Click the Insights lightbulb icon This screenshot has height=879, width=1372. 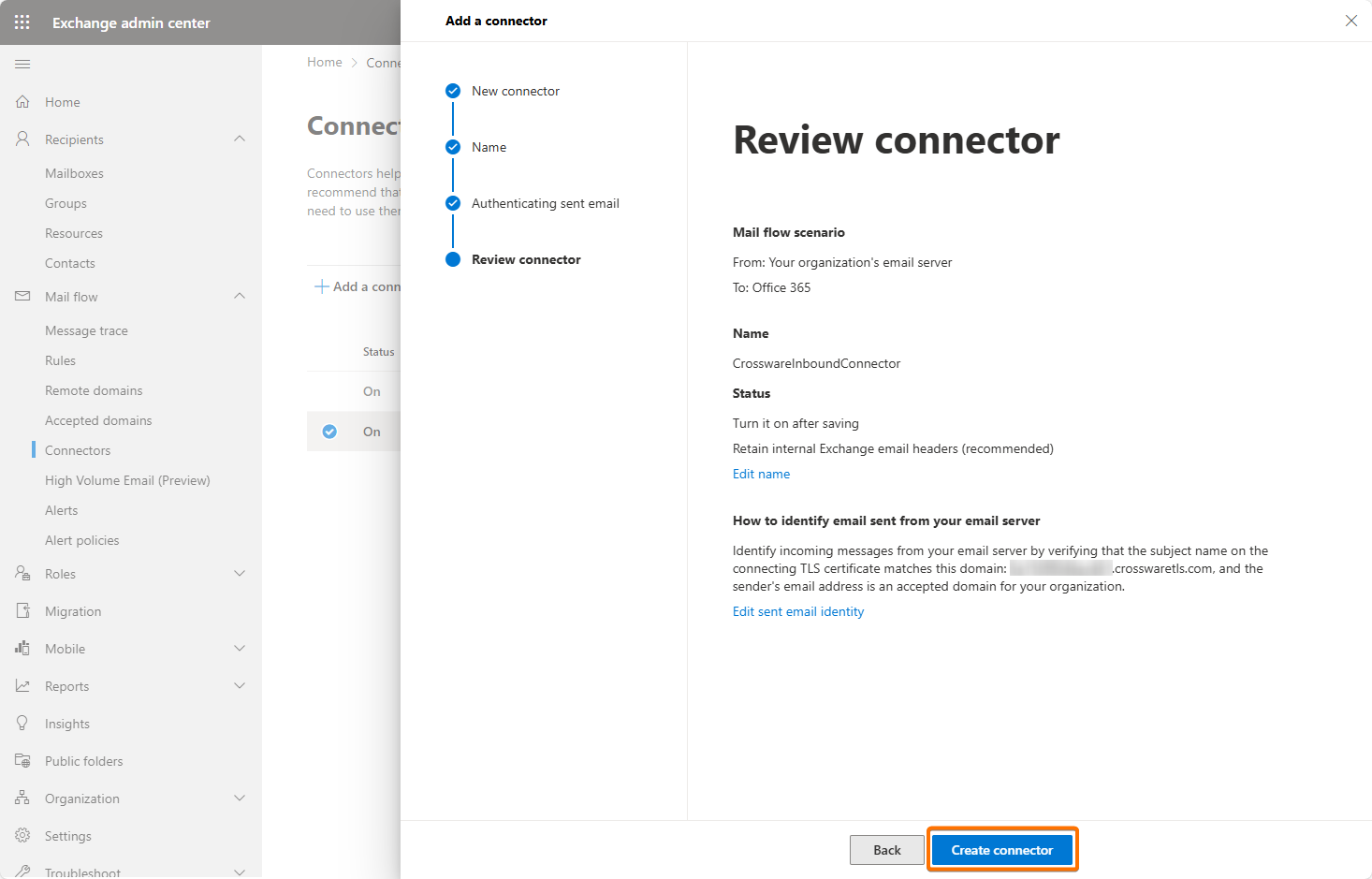(x=22, y=724)
